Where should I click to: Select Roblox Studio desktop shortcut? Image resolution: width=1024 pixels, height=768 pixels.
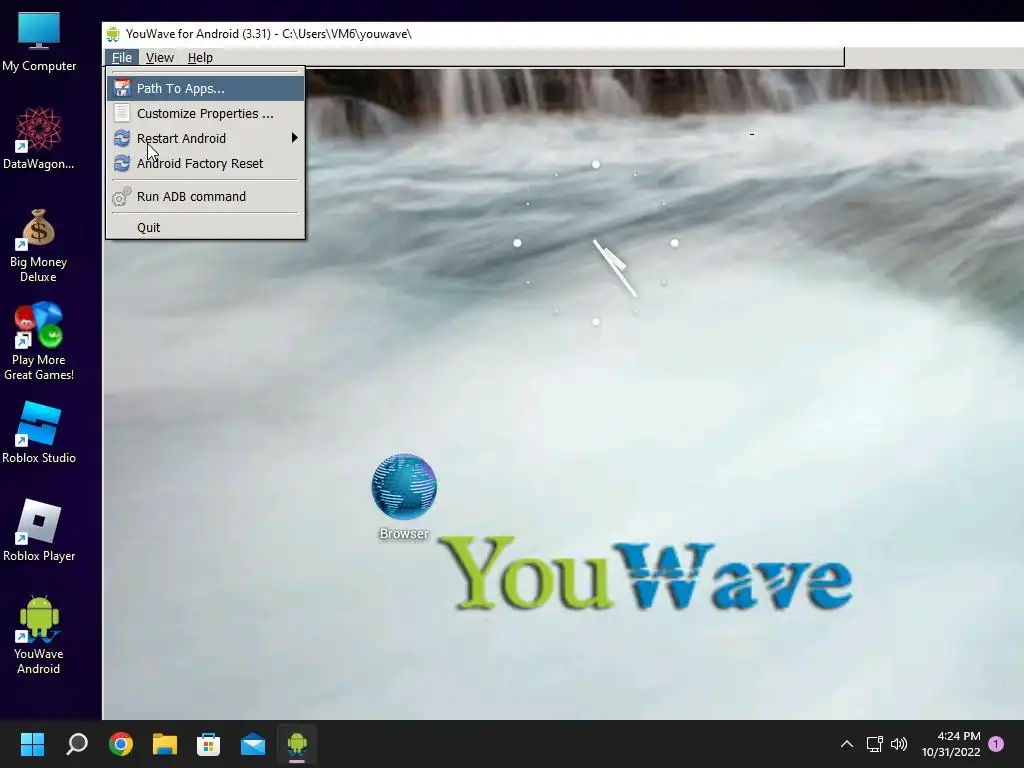pyautogui.click(x=39, y=433)
